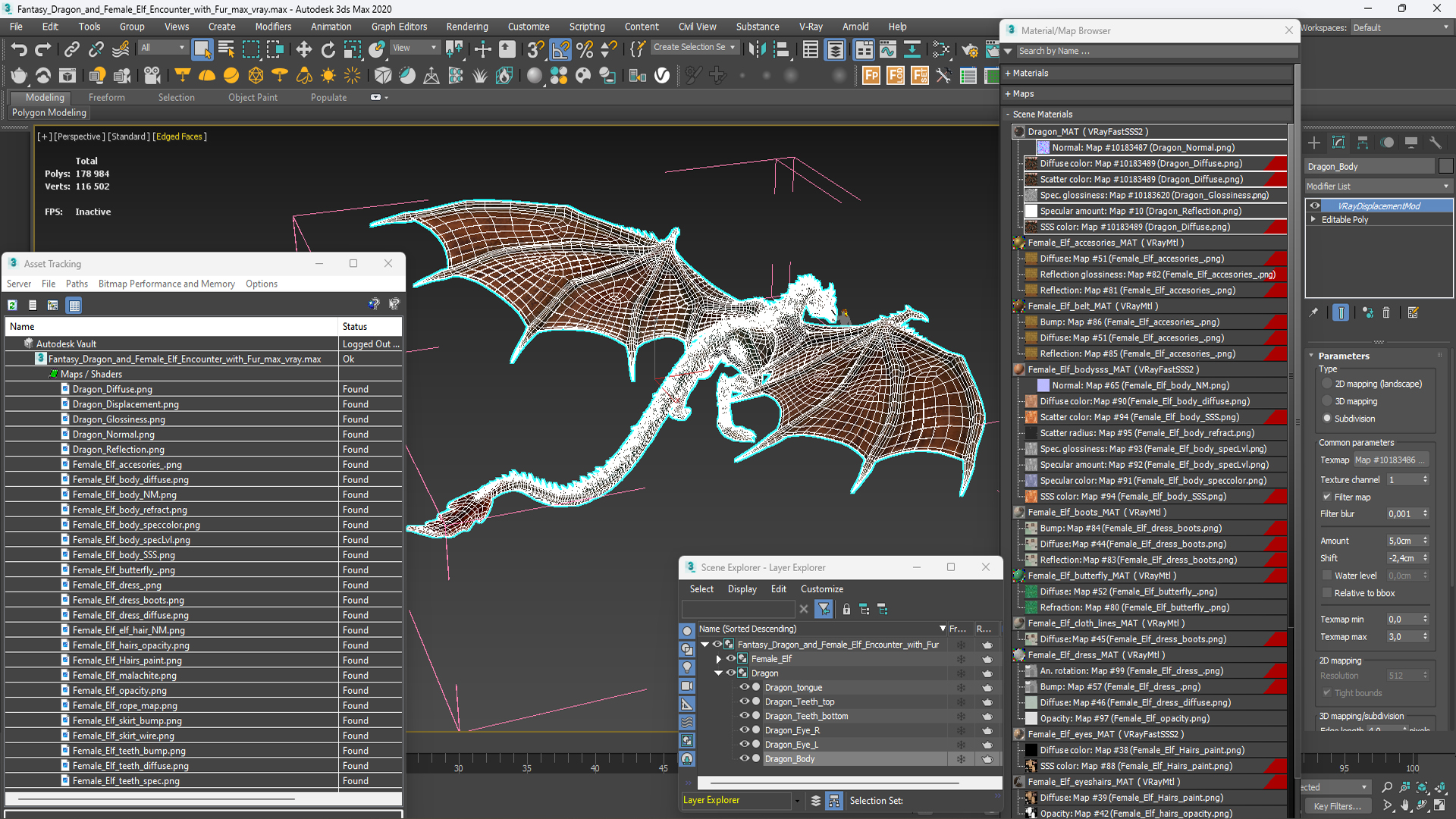Click the Pin Stack icon
Screen dimensions: 1456x819
[x=1314, y=312]
